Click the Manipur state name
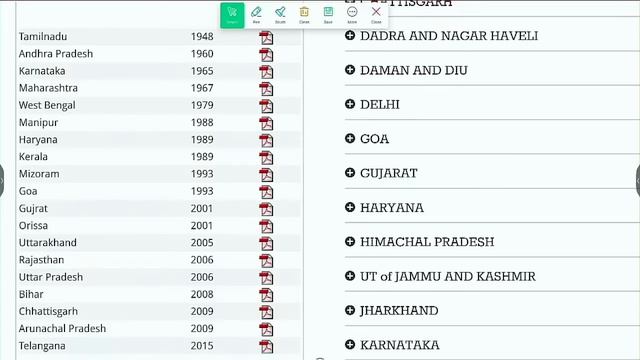Image resolution: width=640 pixels, height=360 pixels. click(x=38, y=122)
